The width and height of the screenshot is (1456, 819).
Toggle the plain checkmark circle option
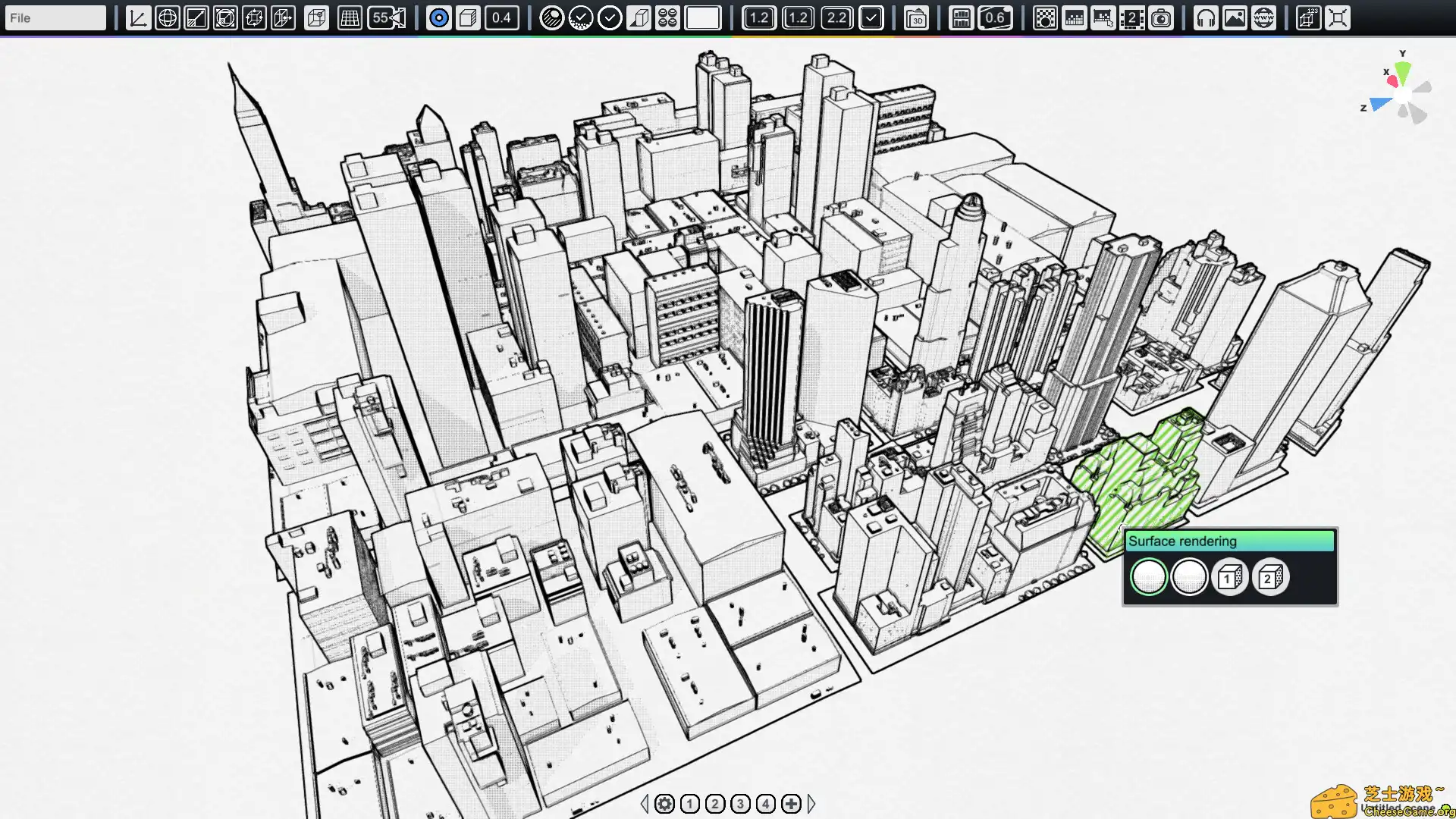[x=610, y=17]
